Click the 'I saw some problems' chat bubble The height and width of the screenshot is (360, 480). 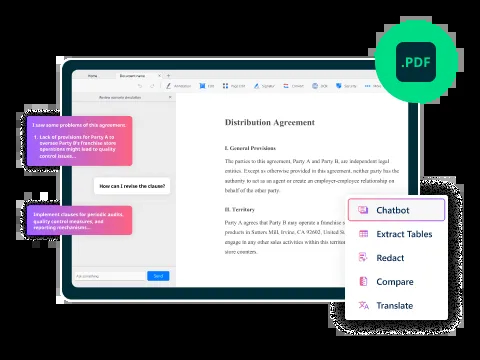click(79, 141)
